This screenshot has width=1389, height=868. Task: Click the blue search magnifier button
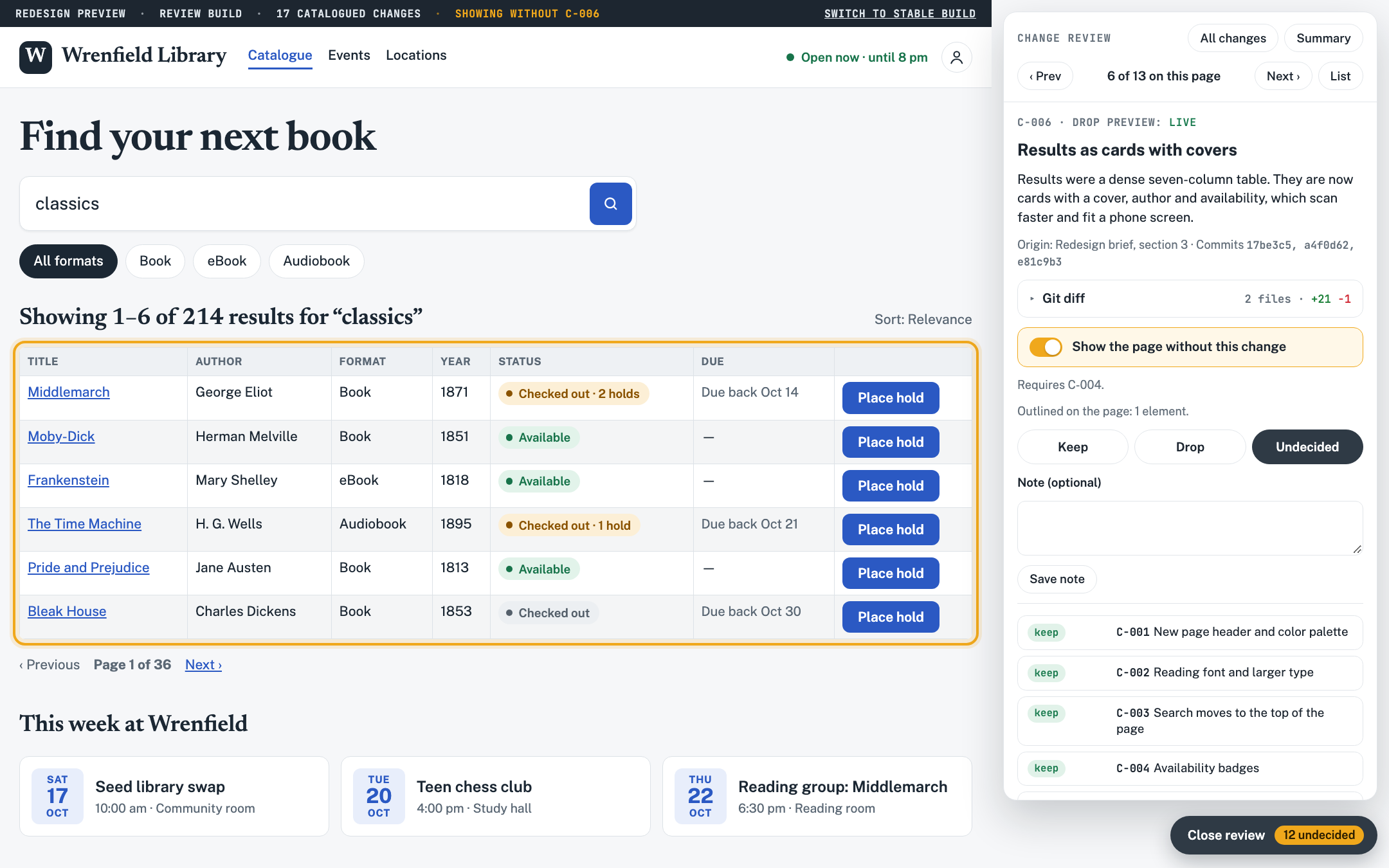(610, 204)
